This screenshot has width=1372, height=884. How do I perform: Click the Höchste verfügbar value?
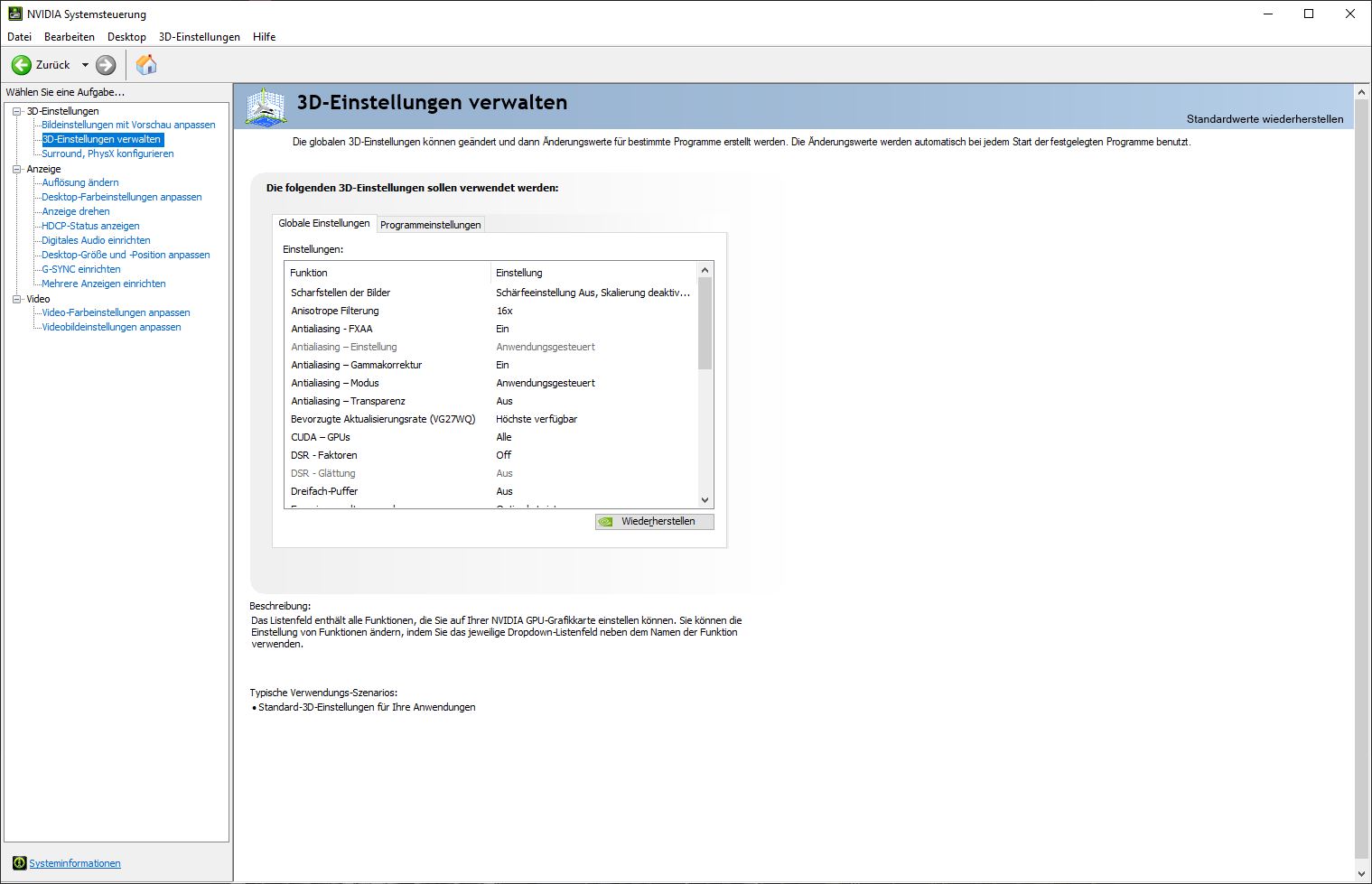537,419
